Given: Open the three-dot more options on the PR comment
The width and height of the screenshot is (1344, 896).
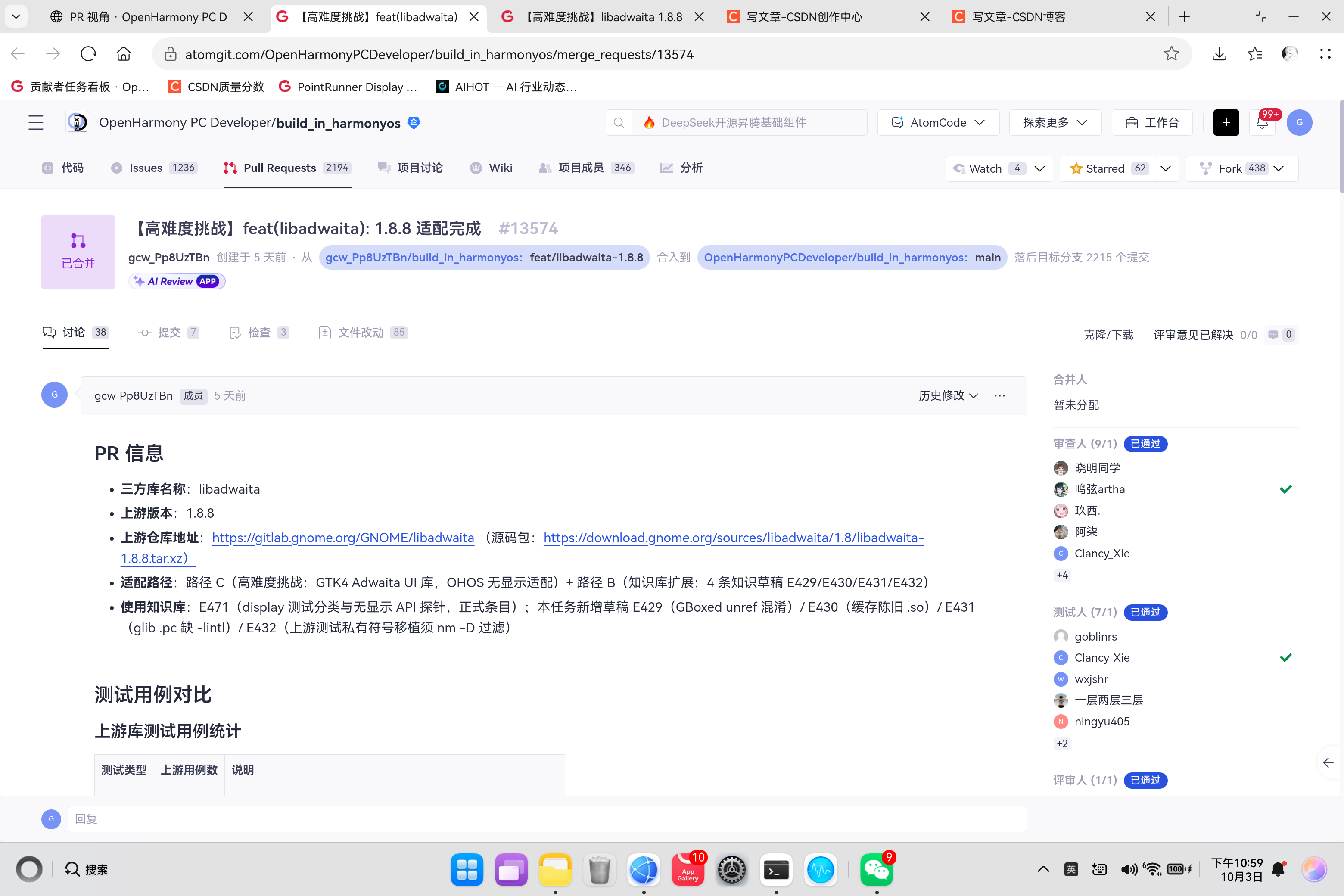Looking at the screenshot, I should [999, 395].
